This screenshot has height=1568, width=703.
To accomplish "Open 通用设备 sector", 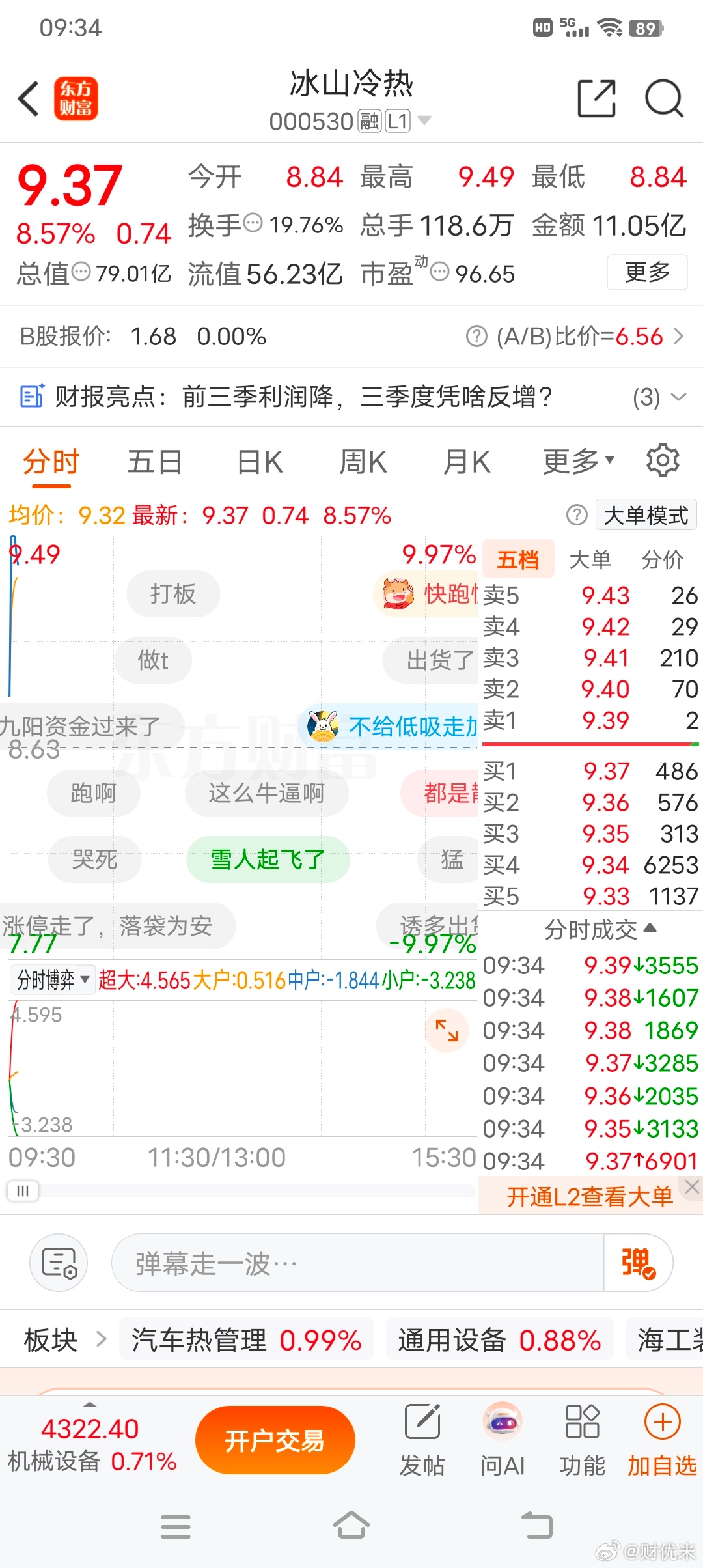I will click(499, 1340).
